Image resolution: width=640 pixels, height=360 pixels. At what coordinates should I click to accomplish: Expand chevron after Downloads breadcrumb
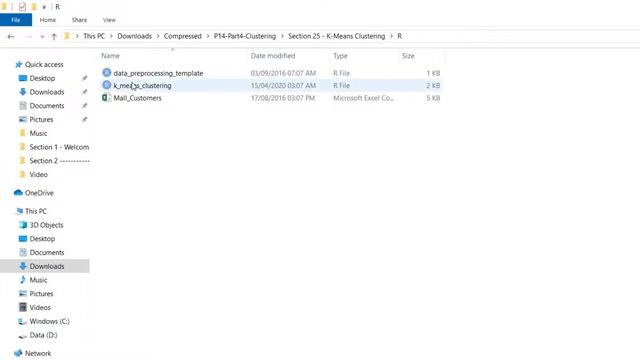click(x=158, y=36)
